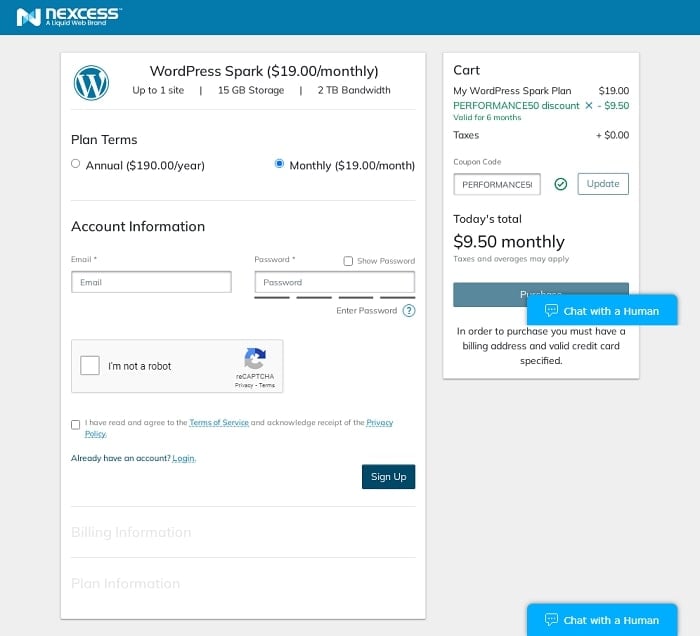Image resolution: width=700 pixels, height=636 pixels.
Task: Open the reCAPTCHA Terms link
Action: pyautogui.click(x=267, y=385)
